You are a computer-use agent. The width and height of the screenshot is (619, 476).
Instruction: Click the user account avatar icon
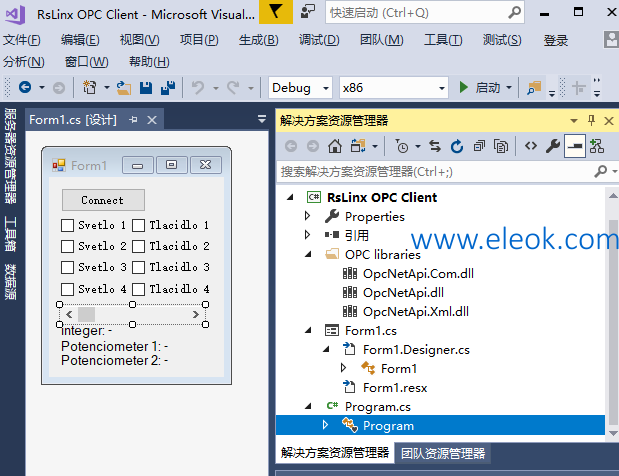click(611, 39)
